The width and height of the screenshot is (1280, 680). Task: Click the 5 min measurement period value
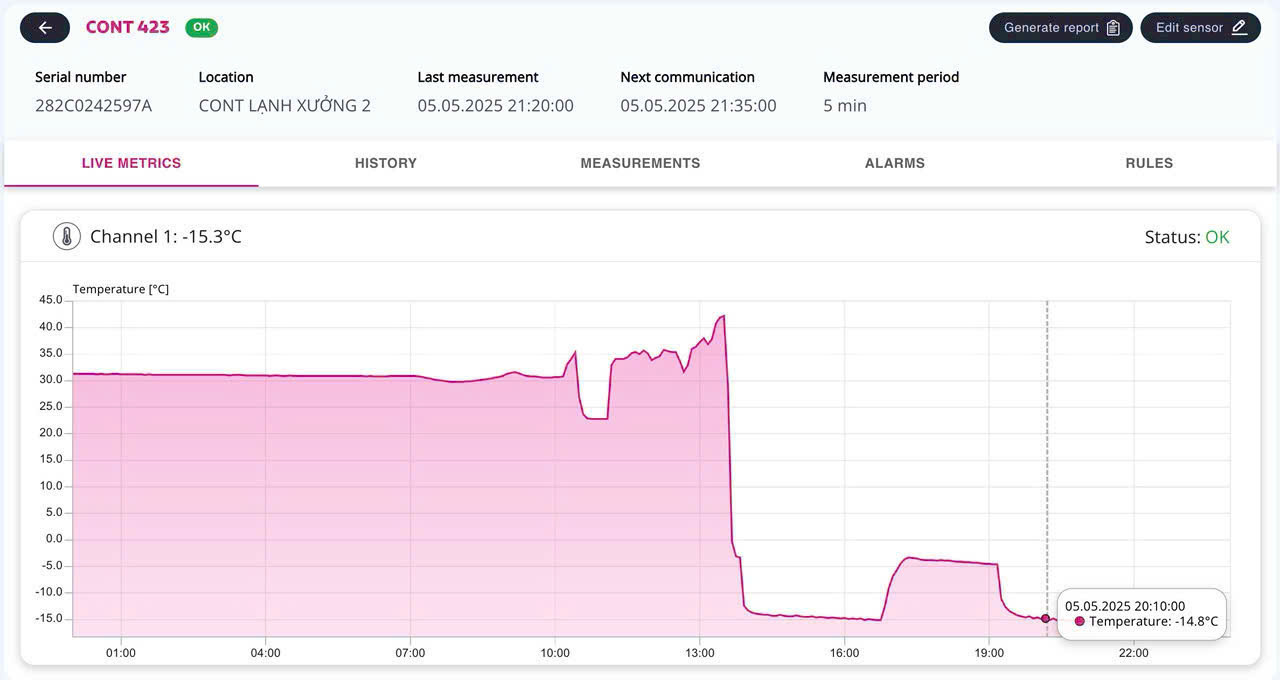tap(845, 106)
